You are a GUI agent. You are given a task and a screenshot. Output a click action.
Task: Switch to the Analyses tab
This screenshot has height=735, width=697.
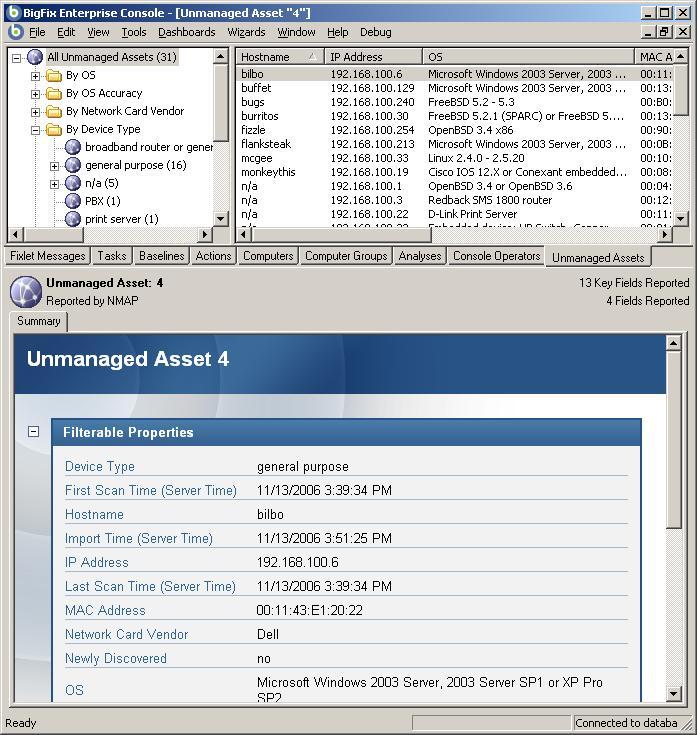420,256
